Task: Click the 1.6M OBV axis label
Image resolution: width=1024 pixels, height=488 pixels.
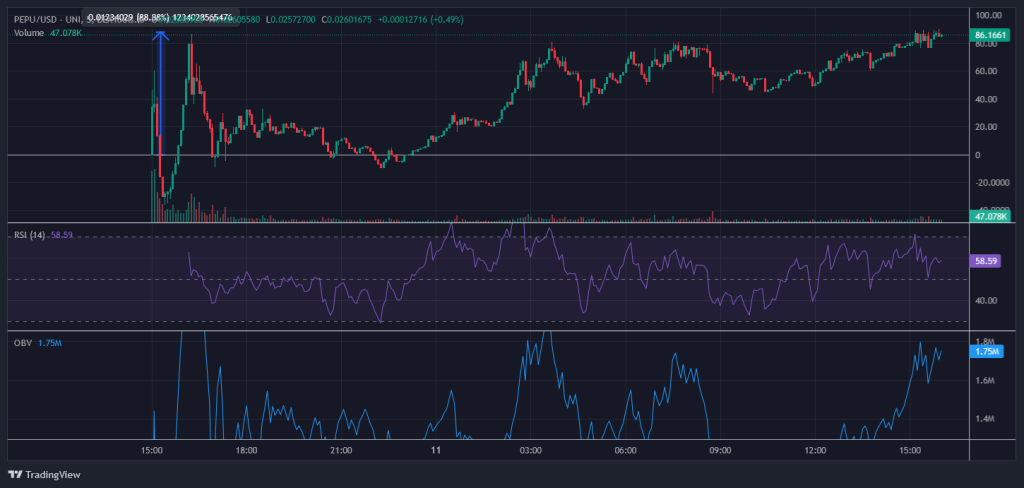Action: tap(985, 380)
